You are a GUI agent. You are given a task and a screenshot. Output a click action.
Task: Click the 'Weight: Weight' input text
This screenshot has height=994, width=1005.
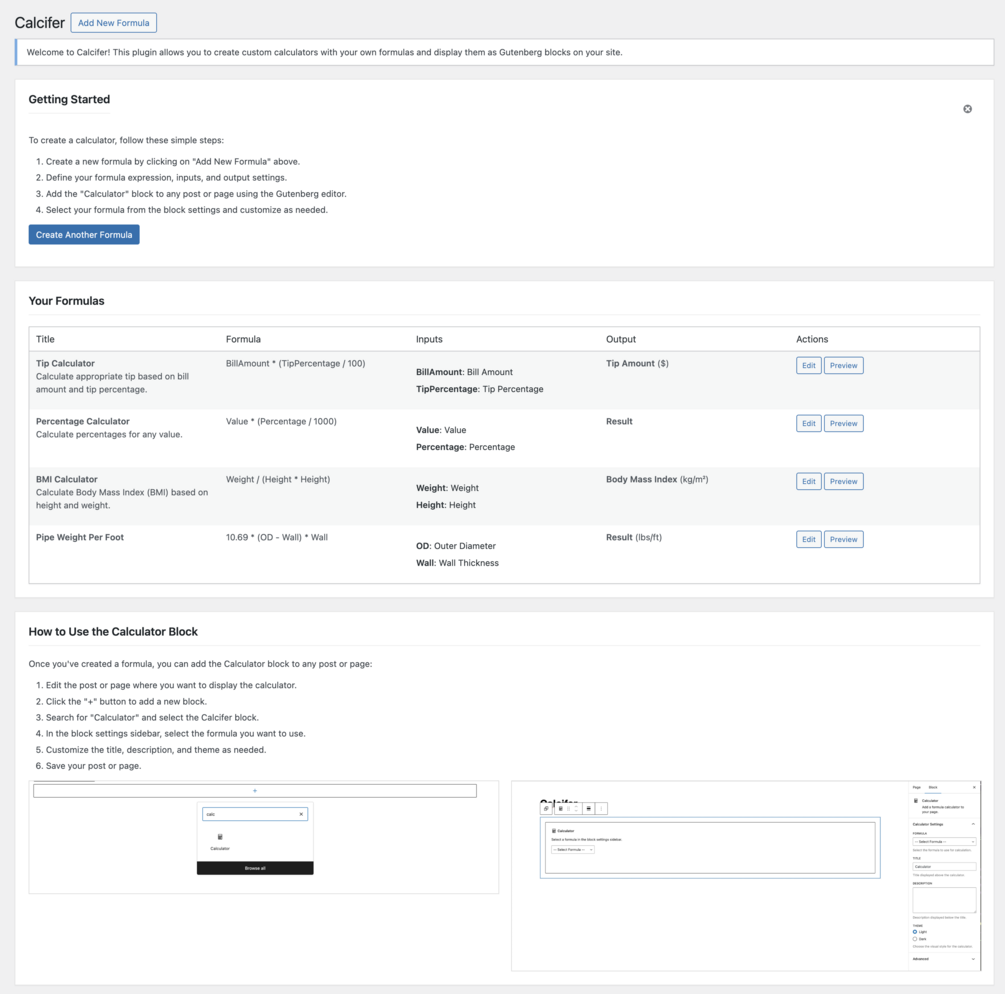[447, 488]
